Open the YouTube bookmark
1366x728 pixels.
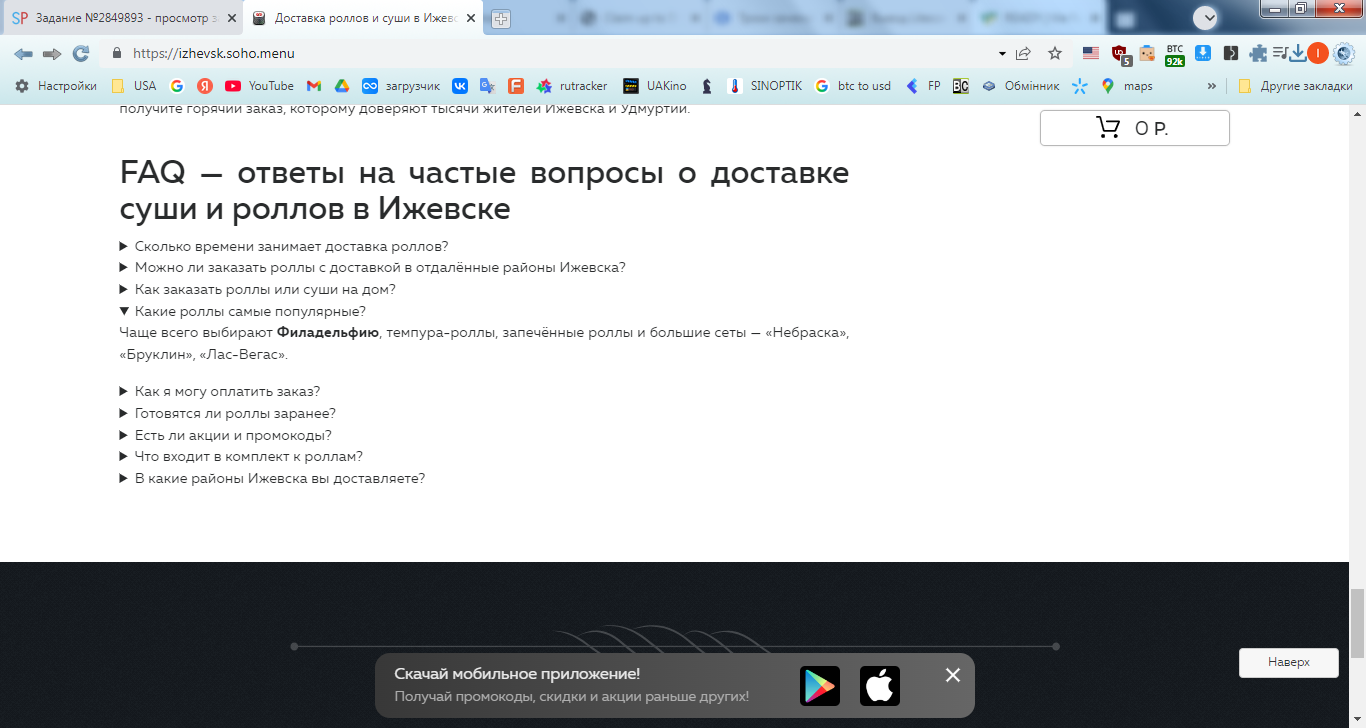pos(260,86)
